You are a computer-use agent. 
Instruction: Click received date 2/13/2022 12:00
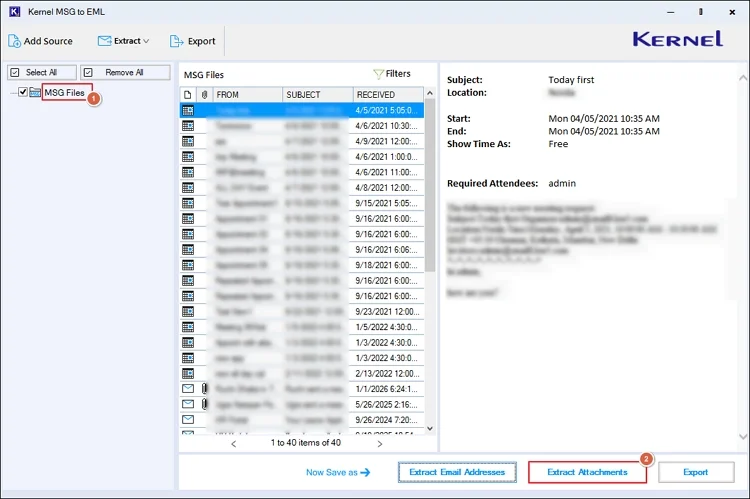(x=387, y=373)
